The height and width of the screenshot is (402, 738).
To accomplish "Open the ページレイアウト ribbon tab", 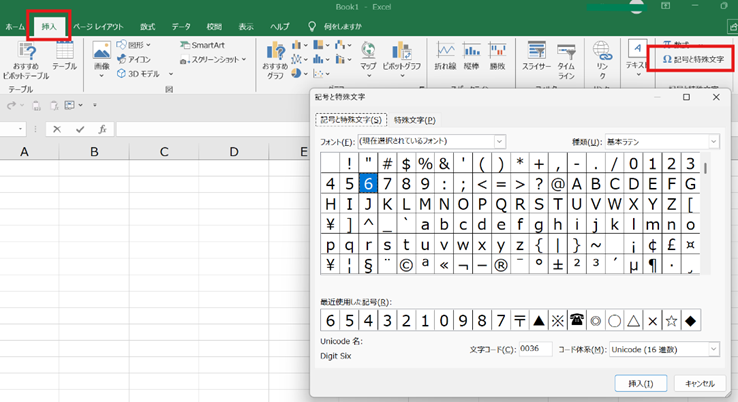I will (99, 25).
